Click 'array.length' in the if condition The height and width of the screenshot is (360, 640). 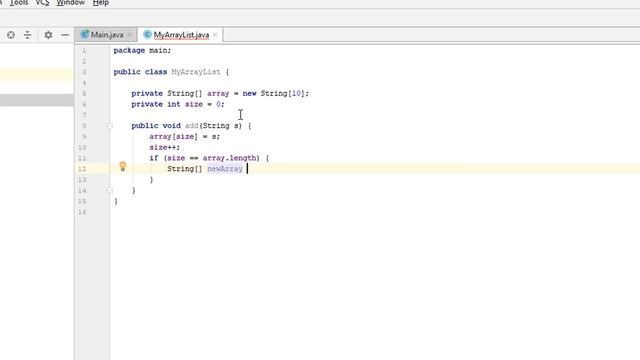(229, 158)
